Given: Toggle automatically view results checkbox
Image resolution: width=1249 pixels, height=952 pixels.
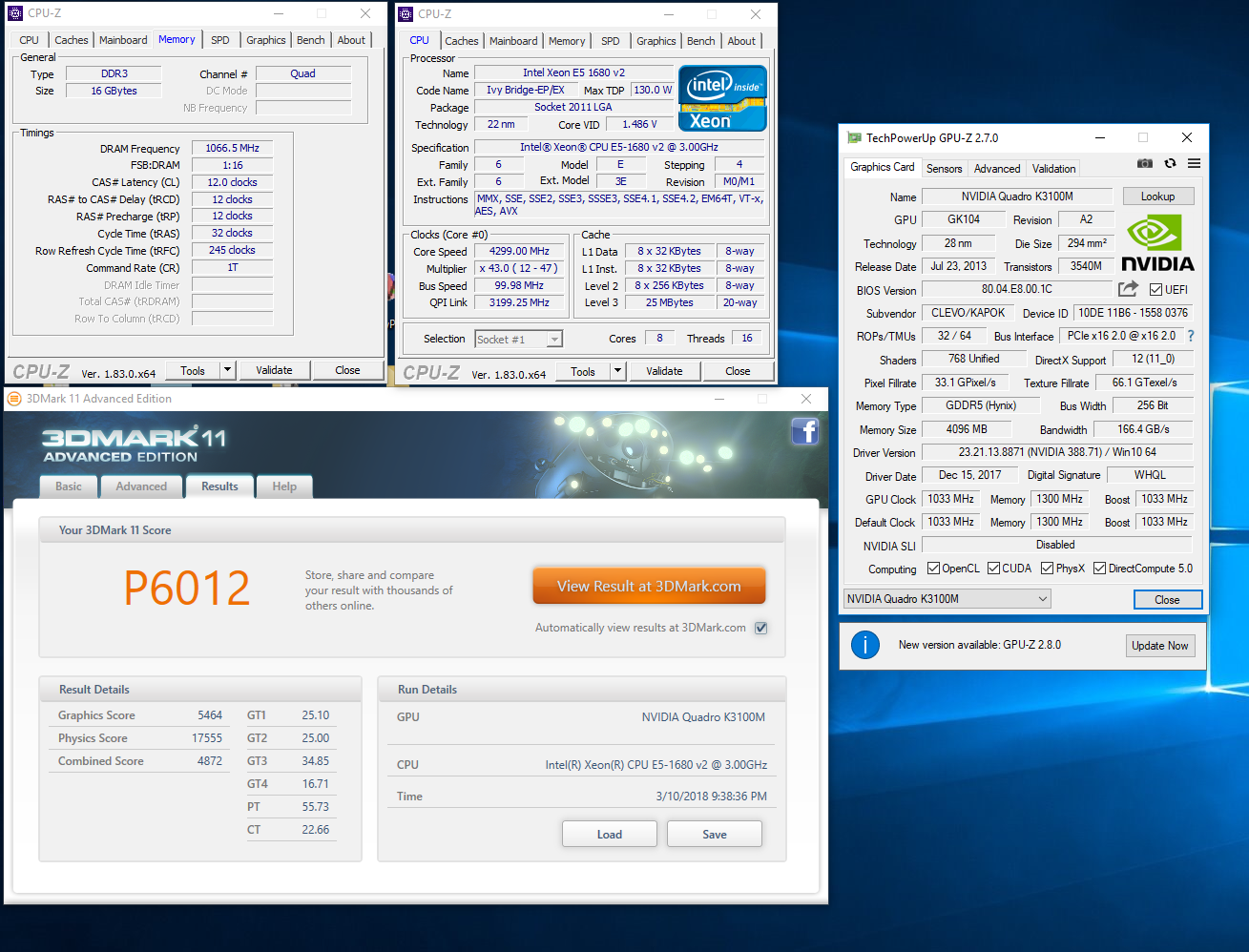Looking at the screenshot, I should [x=760, y=628].
